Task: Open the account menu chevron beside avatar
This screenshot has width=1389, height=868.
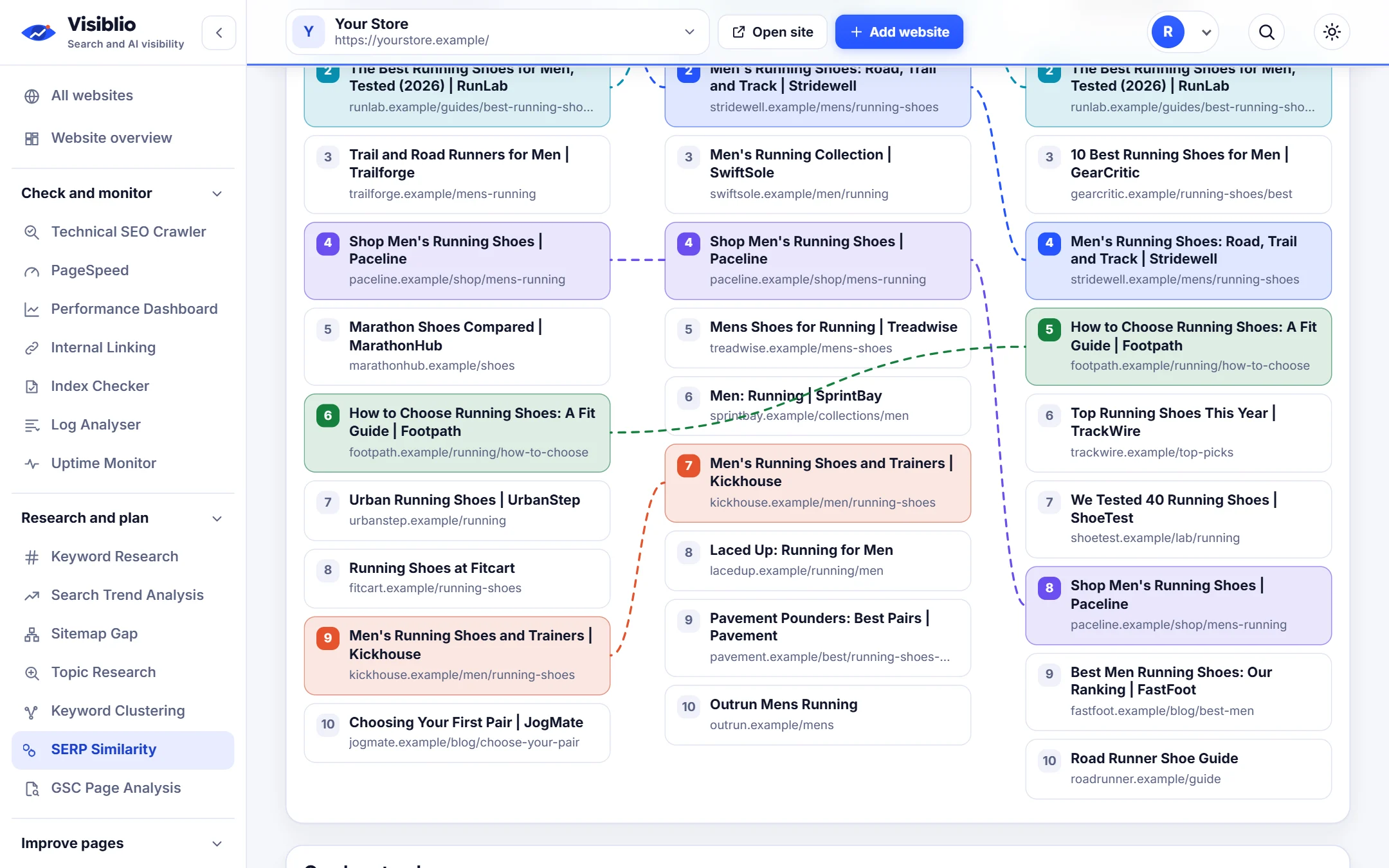Action: 1206,33
